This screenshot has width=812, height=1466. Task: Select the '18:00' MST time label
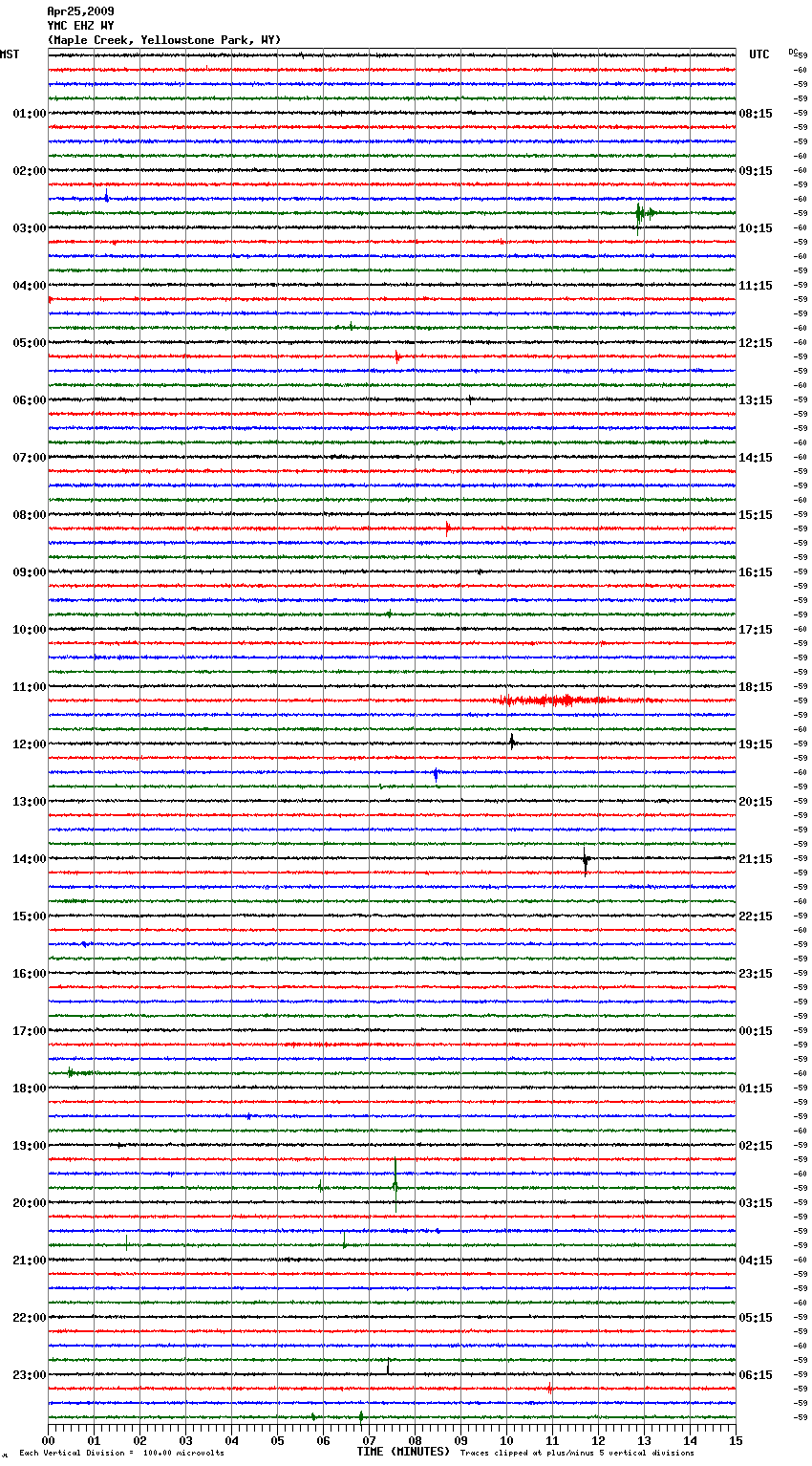pyautogui.click(x=30, y=1089)
